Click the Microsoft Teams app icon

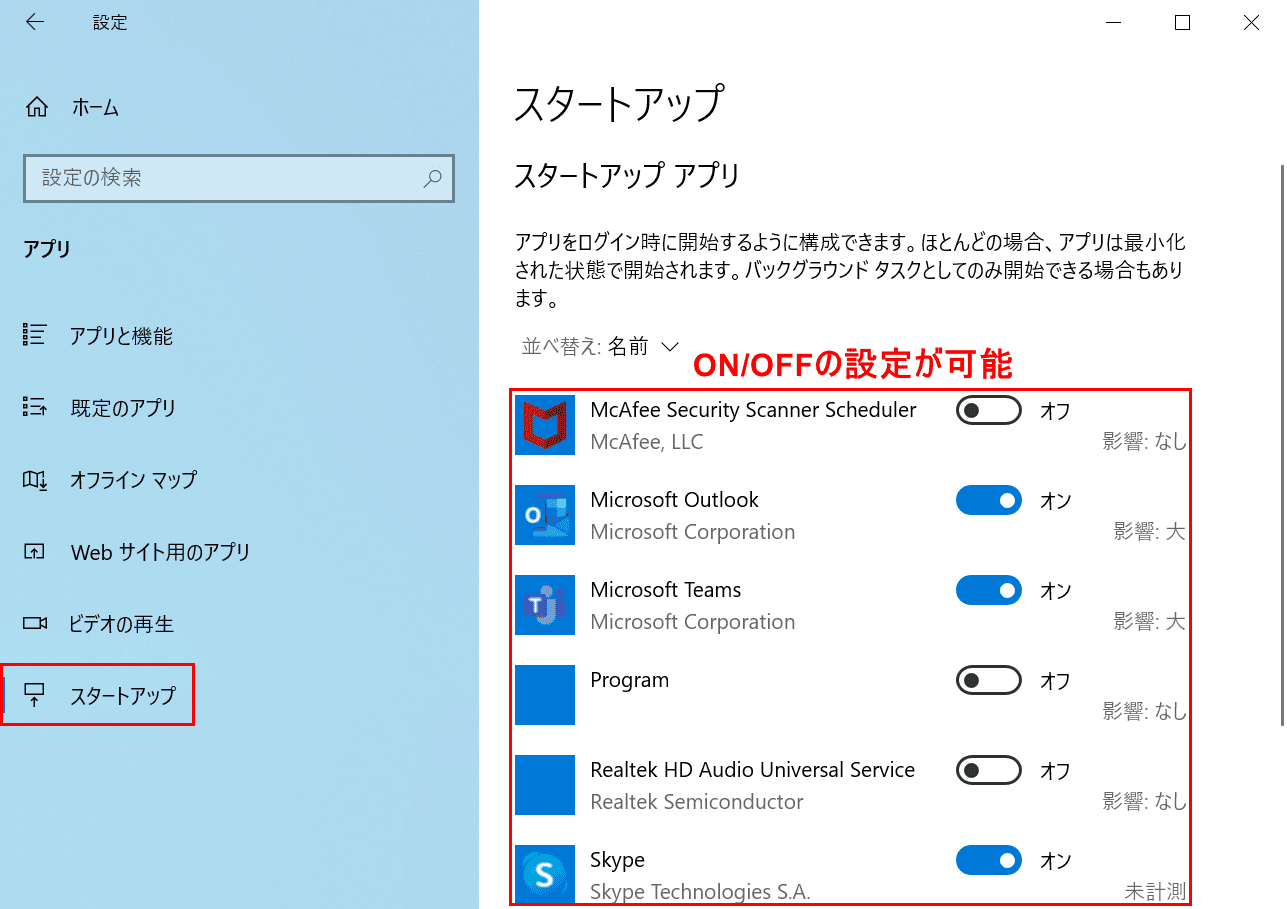tap(545, 605)
